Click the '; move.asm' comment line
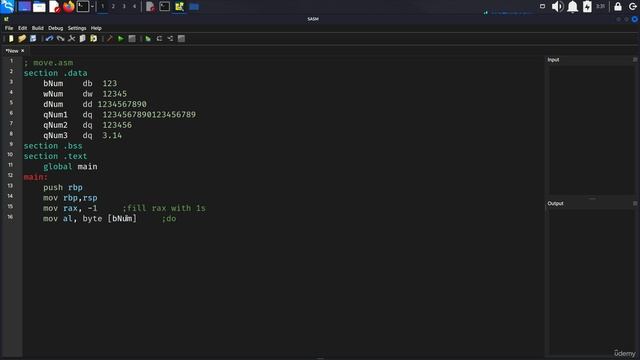 tap(48, 63)
